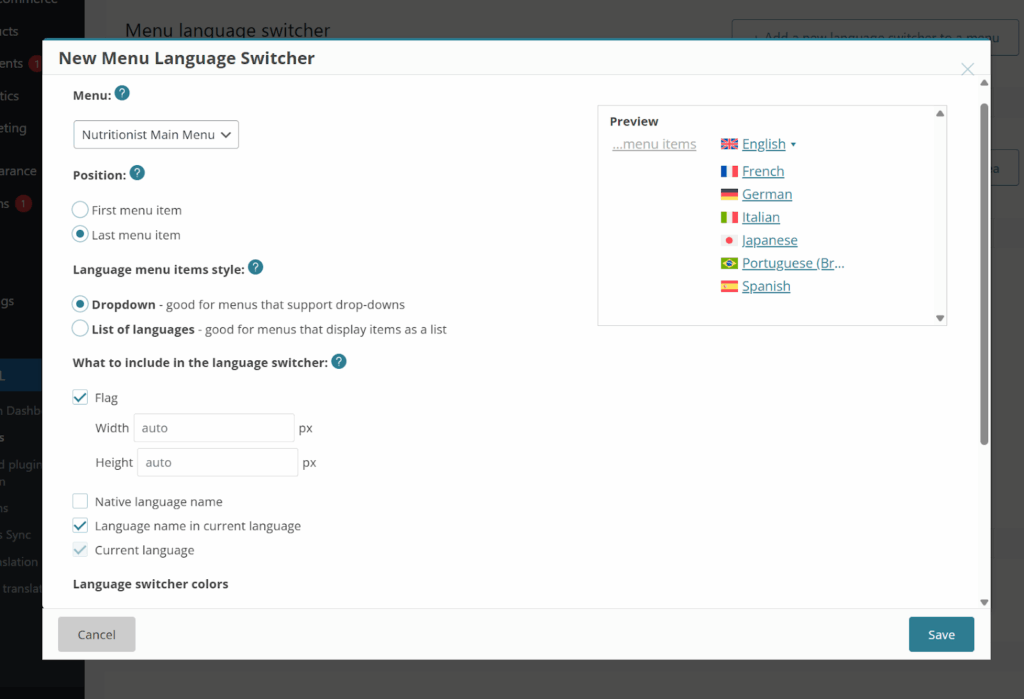Cancel the language switcher dialog

[x=96, y=634]
